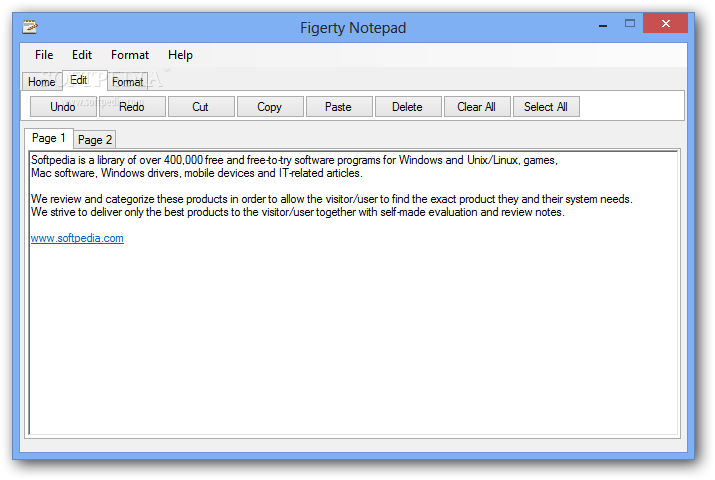Click the Undo button
The image size is (715, 480).
click(x=63, y=107)
